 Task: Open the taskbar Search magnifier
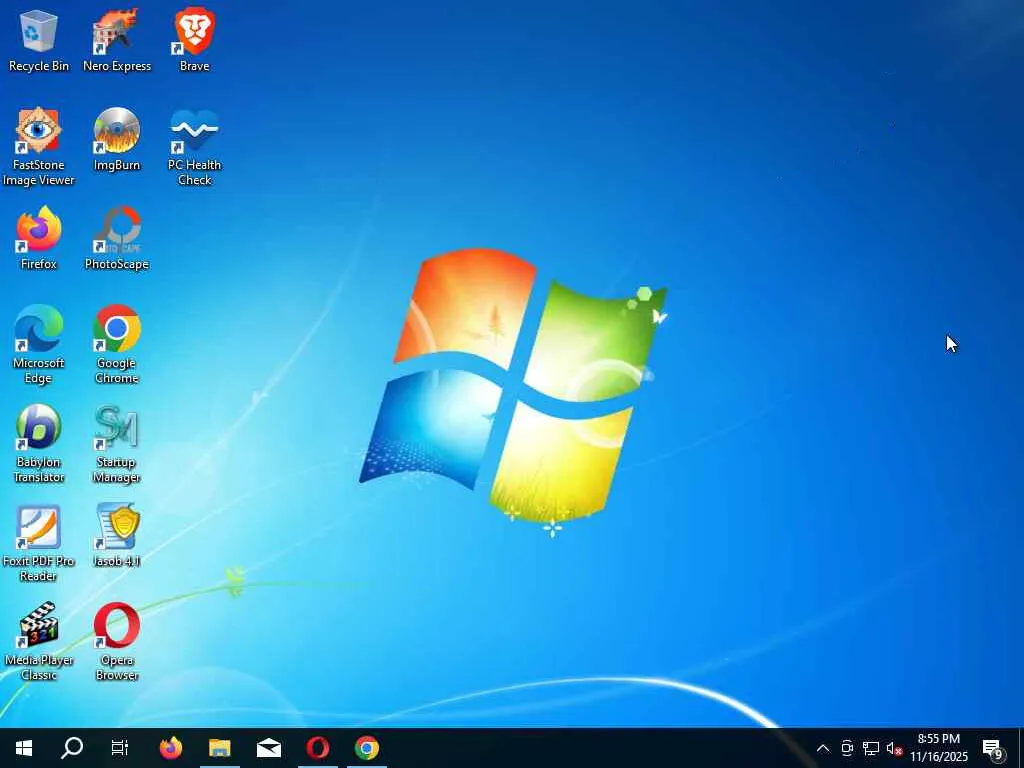72,748
